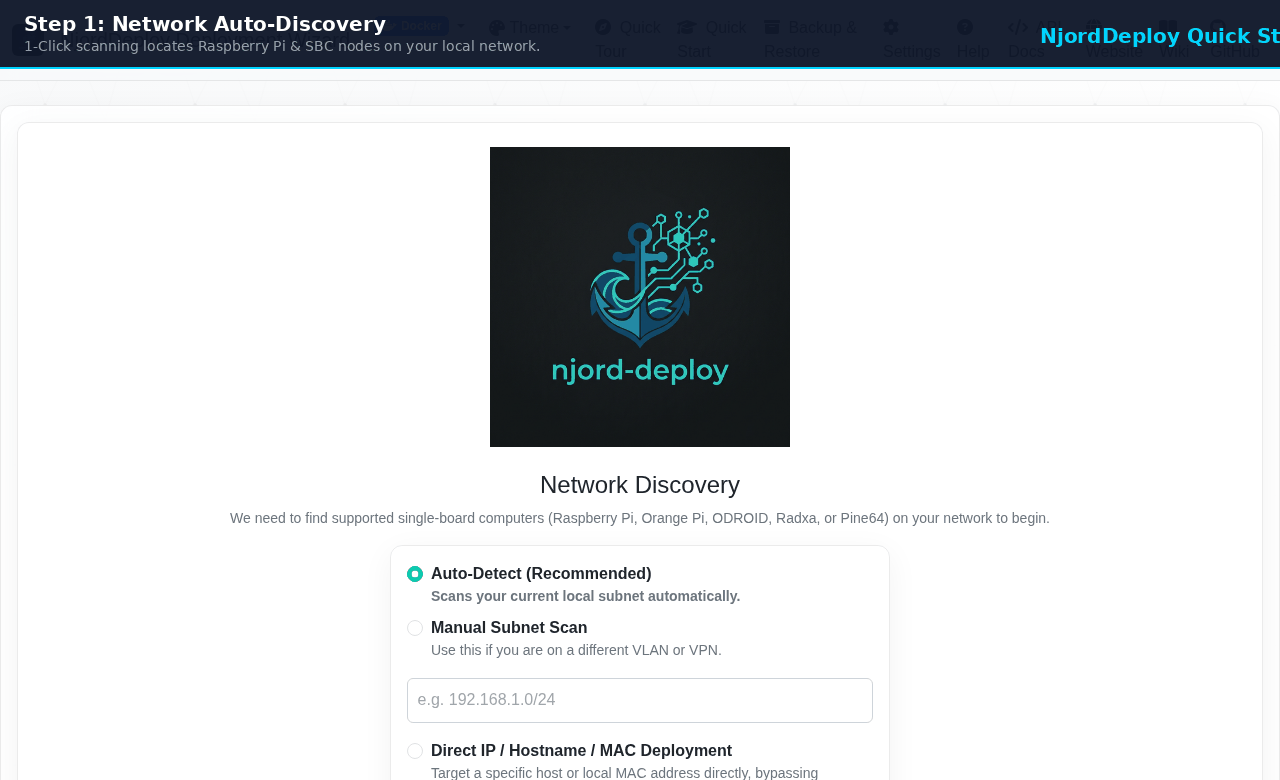
Task: Click the Quick Start graduation cap icon
Action: [x=687, y=27]
